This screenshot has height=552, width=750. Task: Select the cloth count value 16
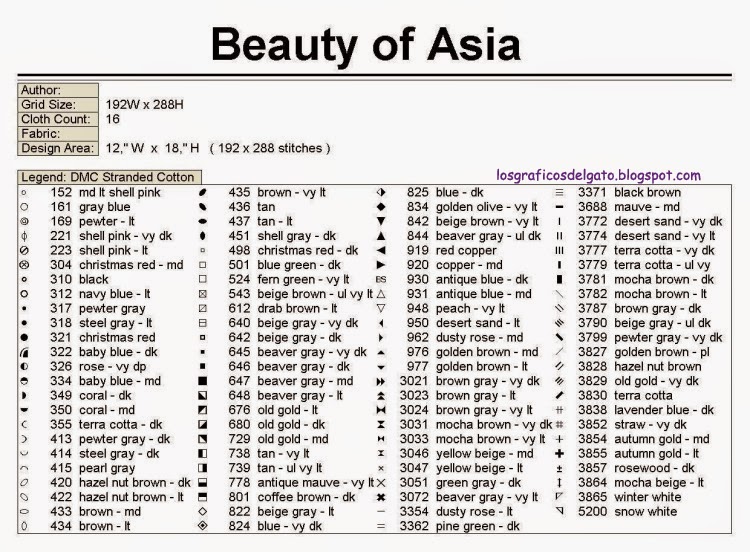click(x=112, y=119)
